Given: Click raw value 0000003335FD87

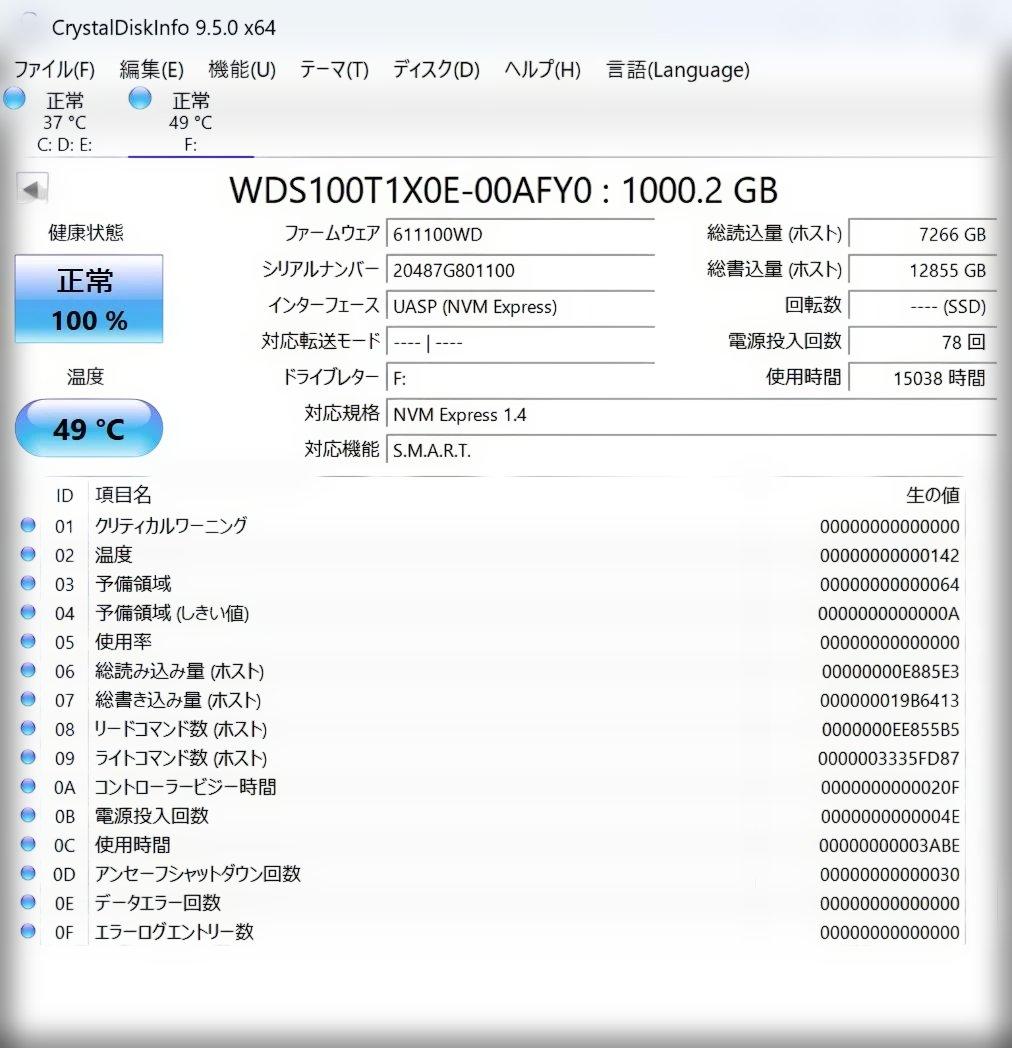Looking at the screenshot, I should [x=889, y=759].
